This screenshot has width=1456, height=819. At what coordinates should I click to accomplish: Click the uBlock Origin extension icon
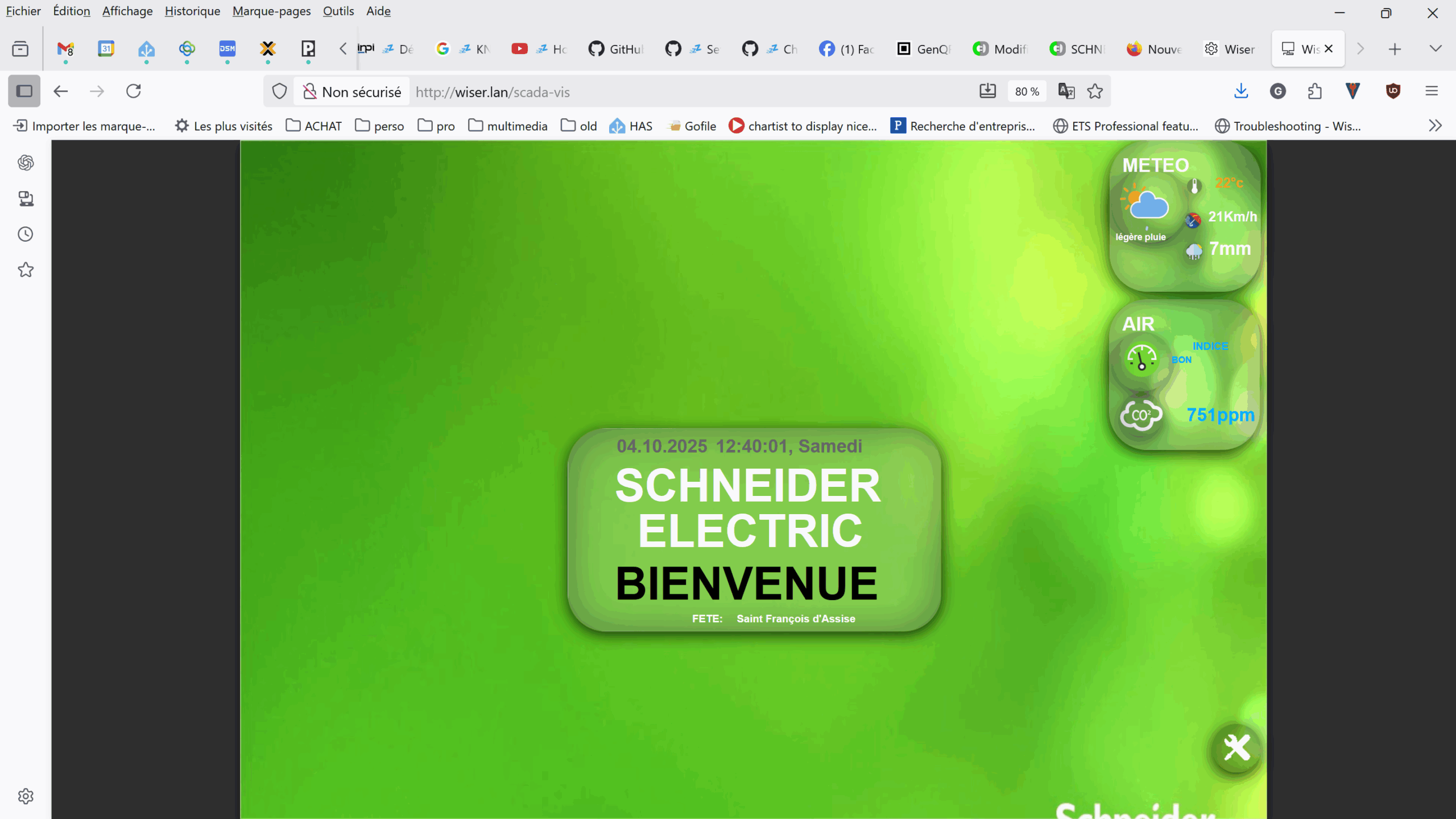pyautogui.click(x=1393, y=91)
